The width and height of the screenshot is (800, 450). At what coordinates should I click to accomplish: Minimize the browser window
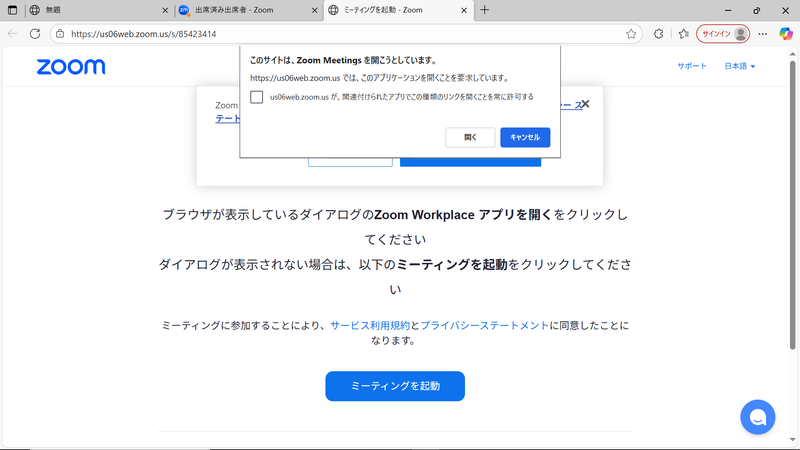click(728, 10)
